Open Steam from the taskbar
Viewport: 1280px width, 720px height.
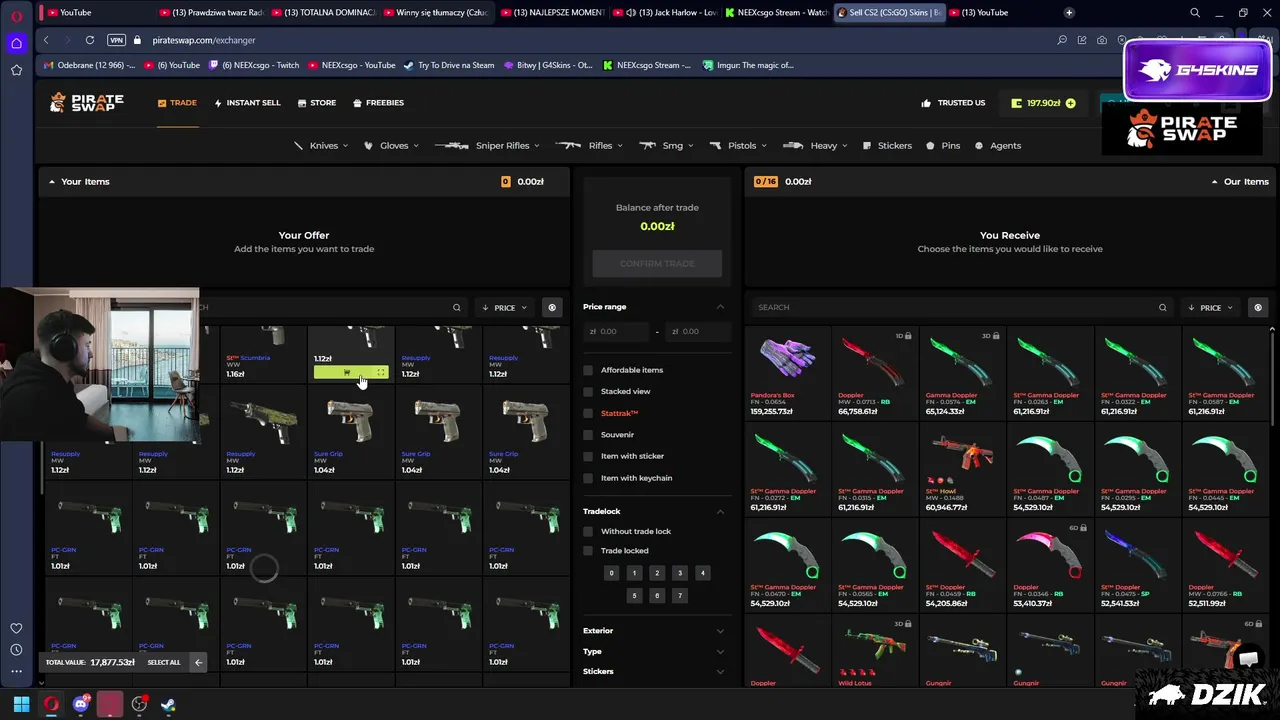tap(168, 704)
